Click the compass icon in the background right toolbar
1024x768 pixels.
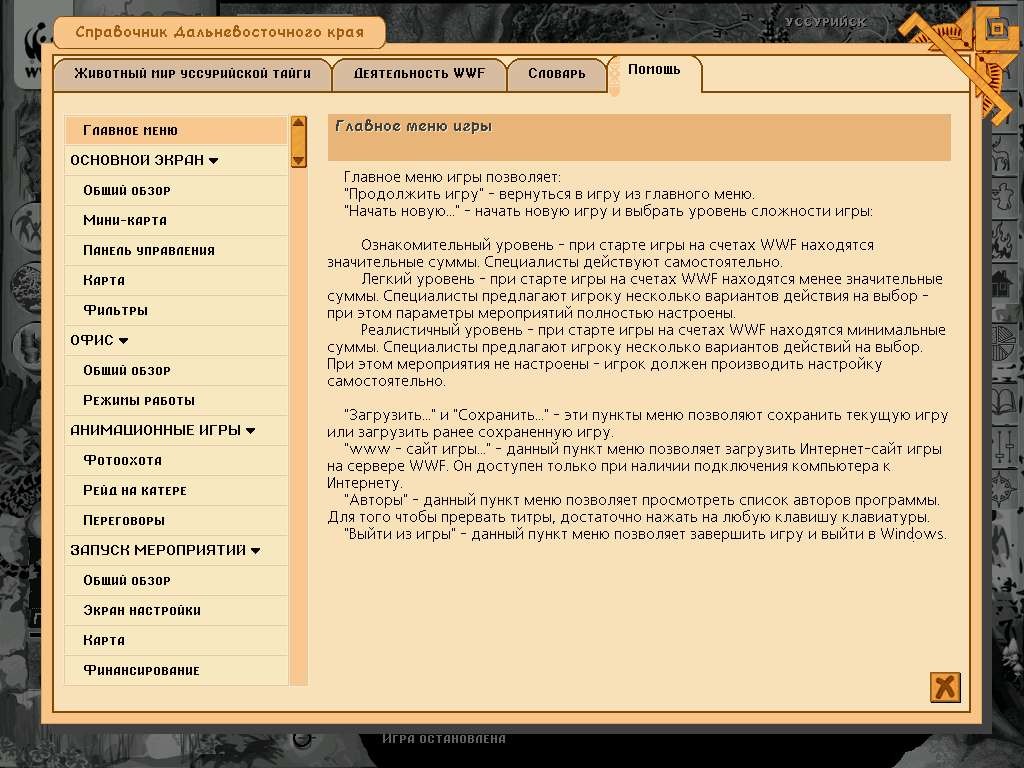pos(1003,489)
